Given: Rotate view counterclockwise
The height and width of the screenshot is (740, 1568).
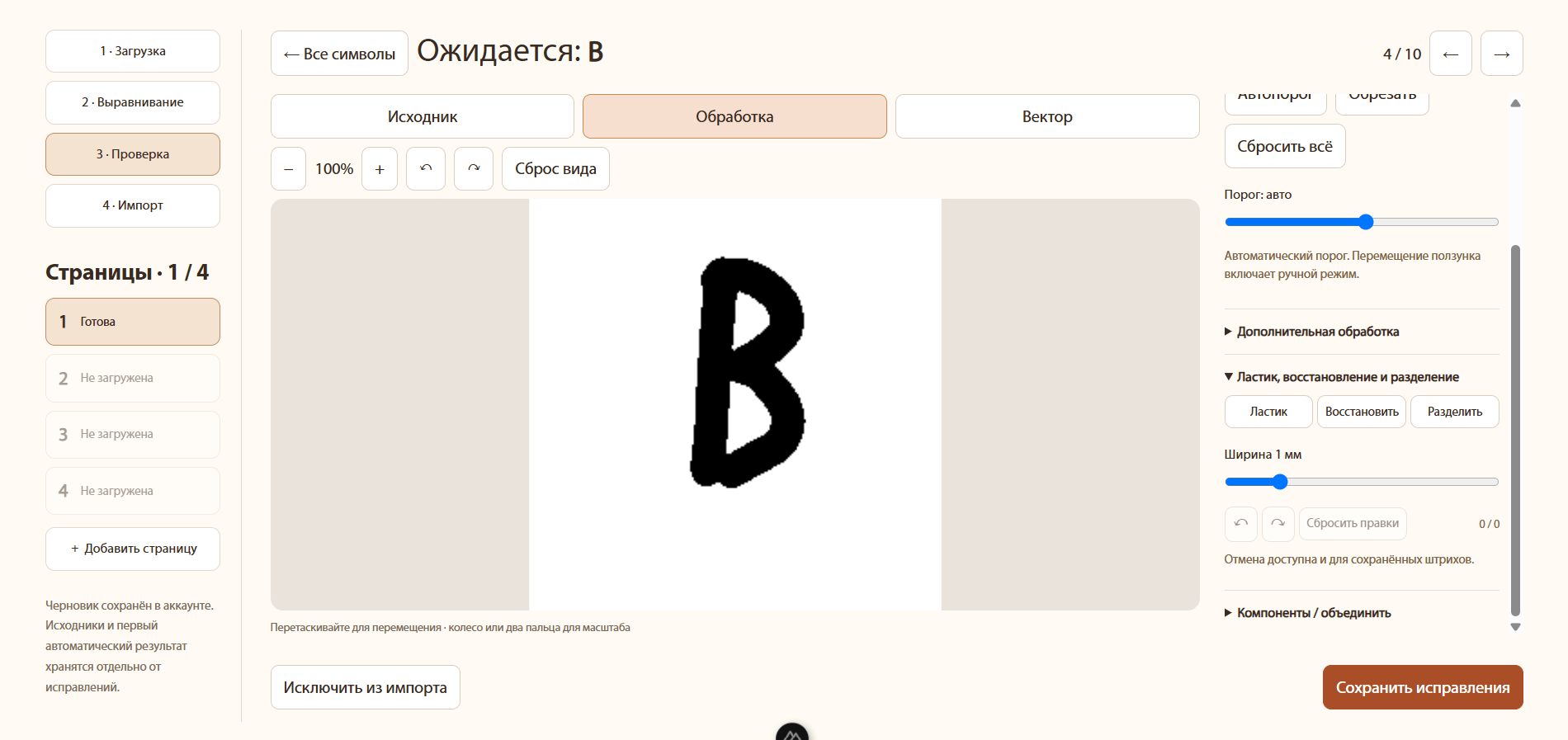Looking at the screenshot, I should 426,169.
